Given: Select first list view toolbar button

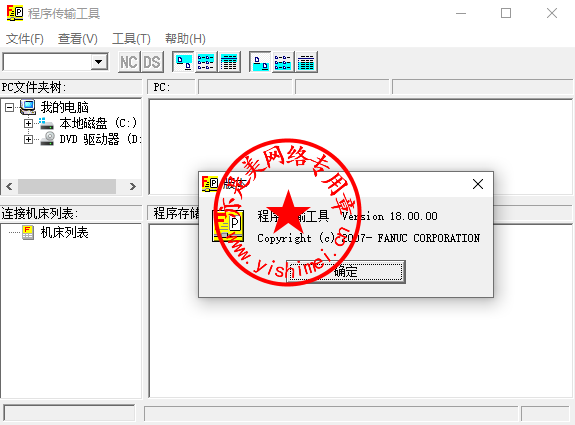Looking at the screenshot, I should [206, 62].
